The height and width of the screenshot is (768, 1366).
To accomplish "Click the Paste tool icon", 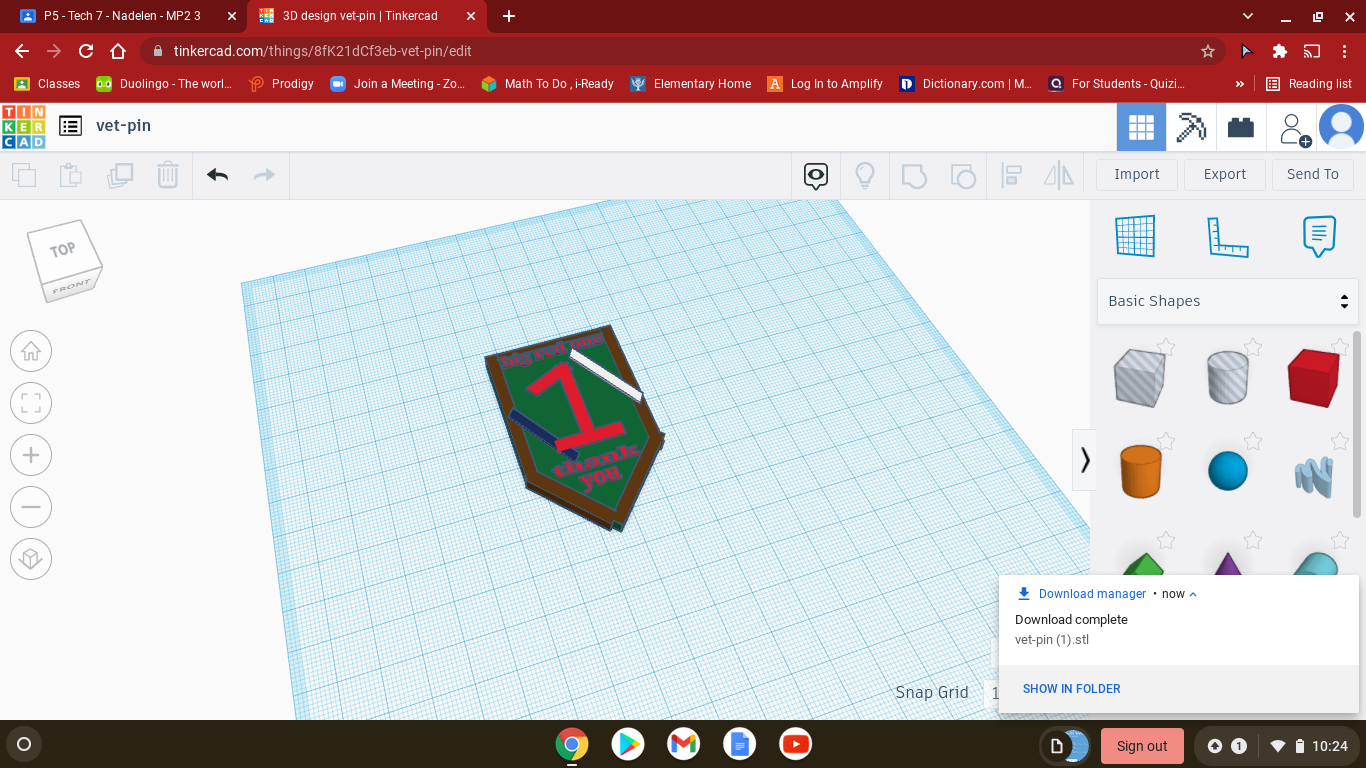I will click(71, 175).
